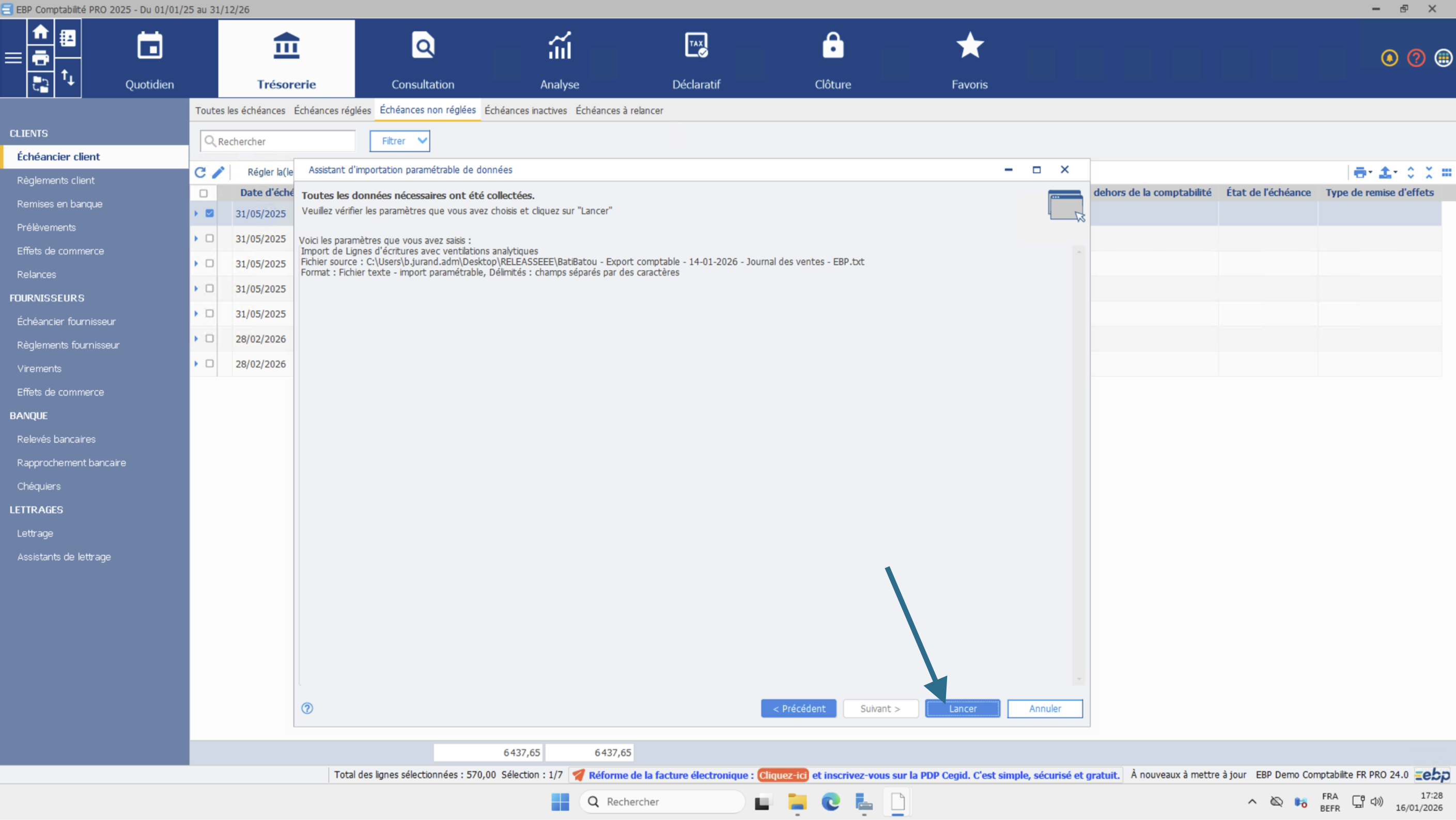Image resolution: width=1456 pixels, height=820 pixels.
Task: Click the Lancer button
Action: coord(962,708)
